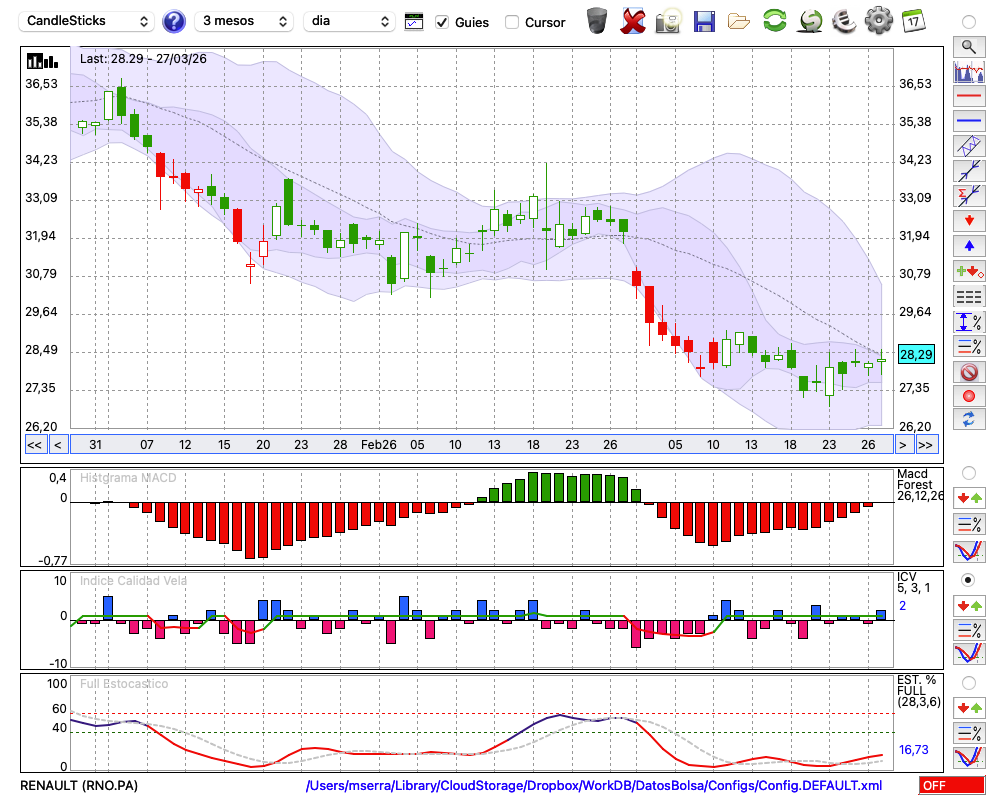Save chart using the floppy disk icon
The width and height of the screenshot is (1000, 800).
click(x=704, y=21)
